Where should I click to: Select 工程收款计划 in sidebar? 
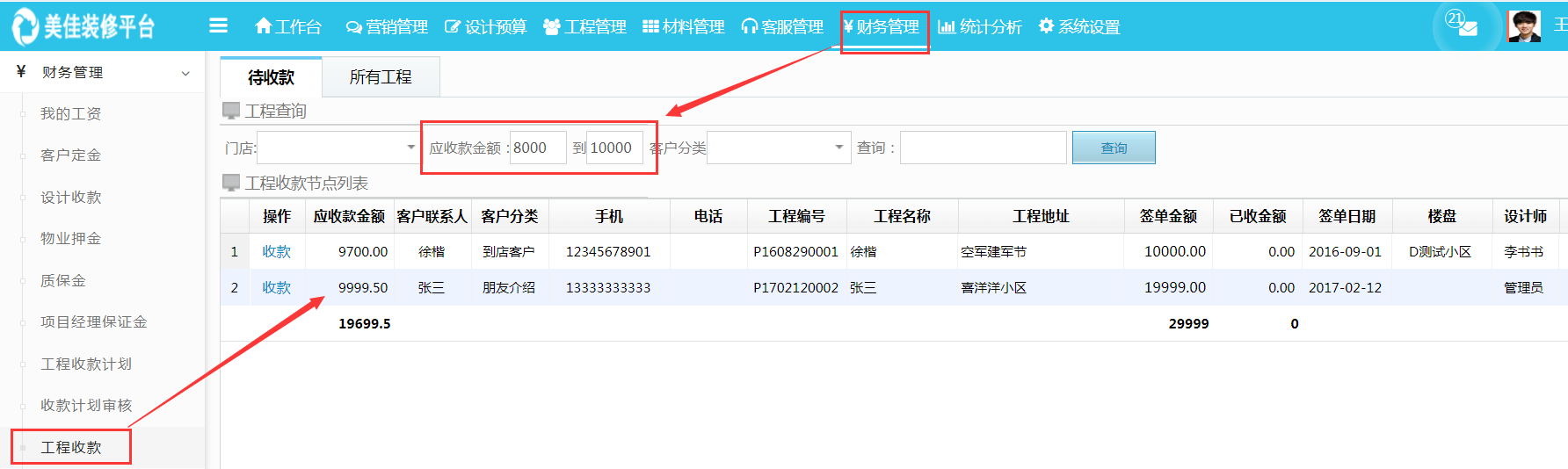coord(86,364)
